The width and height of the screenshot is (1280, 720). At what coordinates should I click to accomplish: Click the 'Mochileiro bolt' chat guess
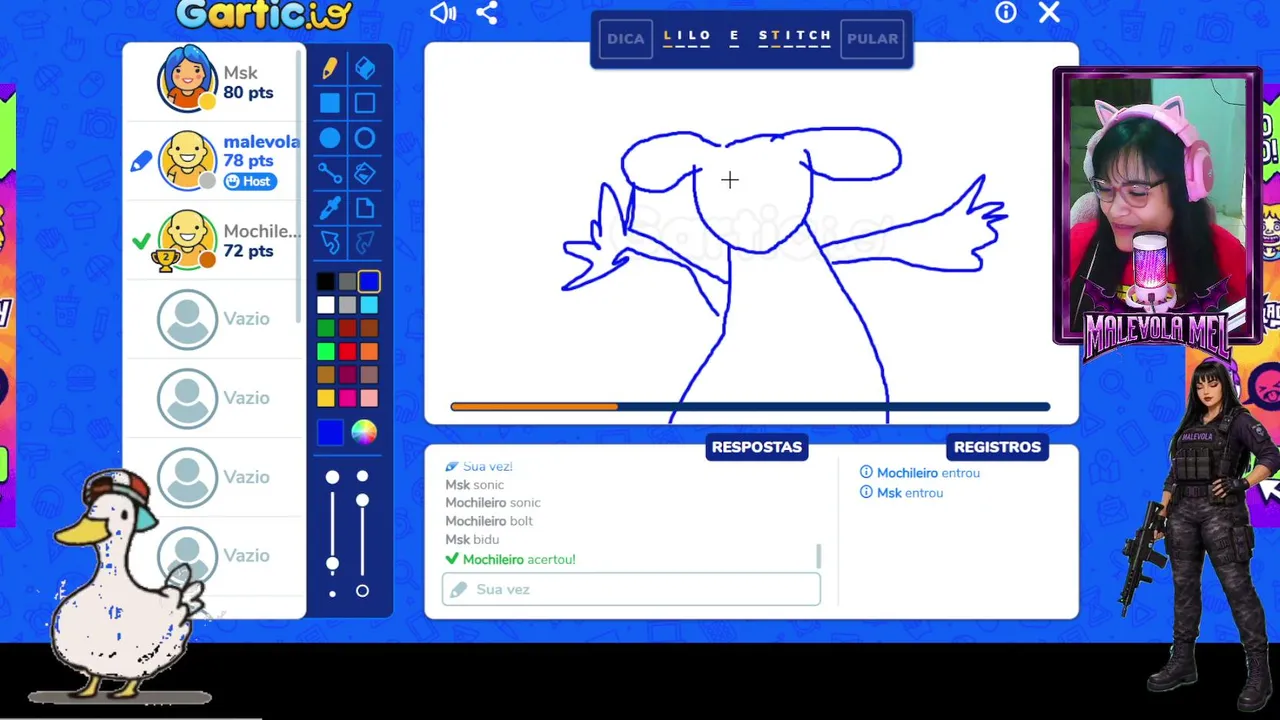click(489, 521)
